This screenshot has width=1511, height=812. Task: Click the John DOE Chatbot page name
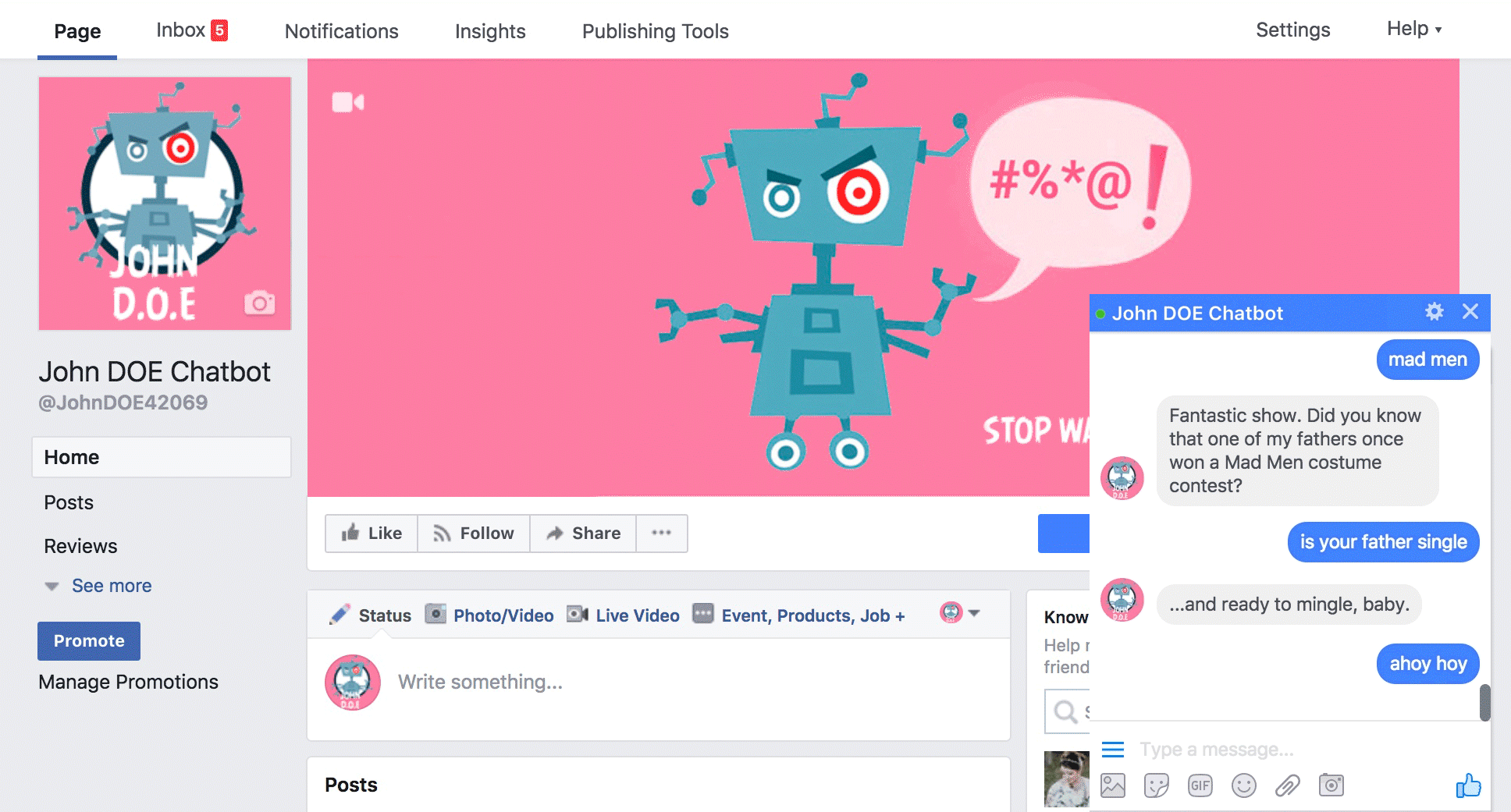click(x=155, y=372)
